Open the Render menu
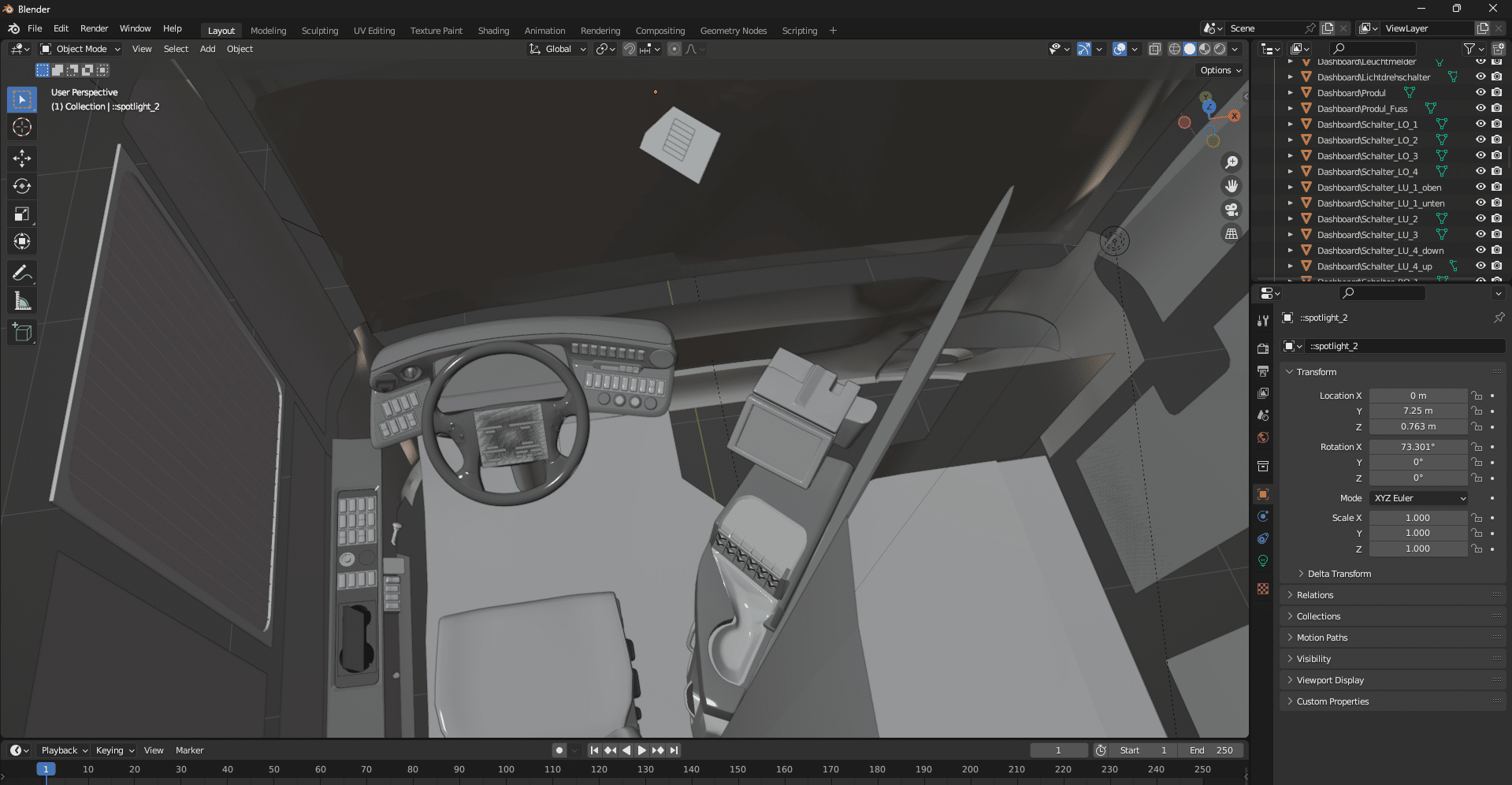Viewport: 1512px width, 785px height. pyautogui.click(x=94, y=28)
